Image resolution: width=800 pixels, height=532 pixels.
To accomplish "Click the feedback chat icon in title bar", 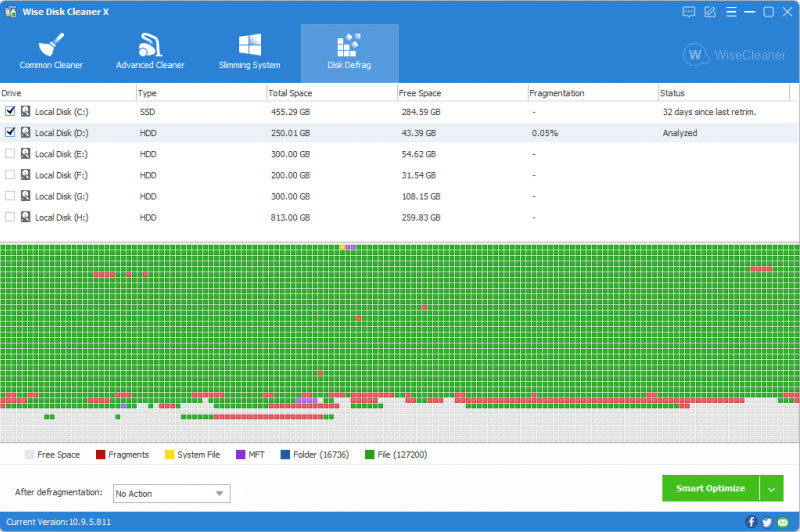I will pos(689,12).
